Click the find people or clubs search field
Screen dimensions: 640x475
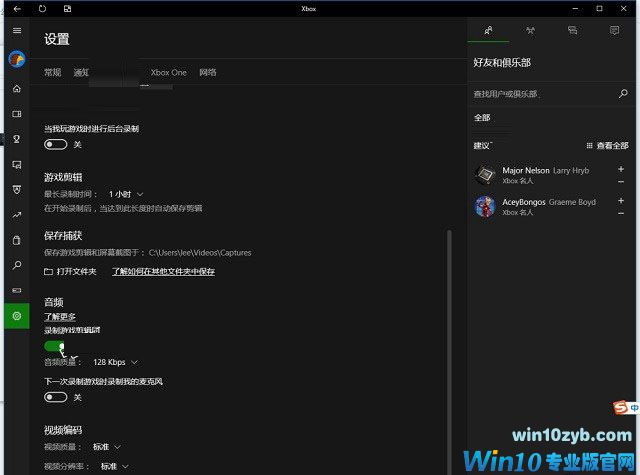click(544, 94)
